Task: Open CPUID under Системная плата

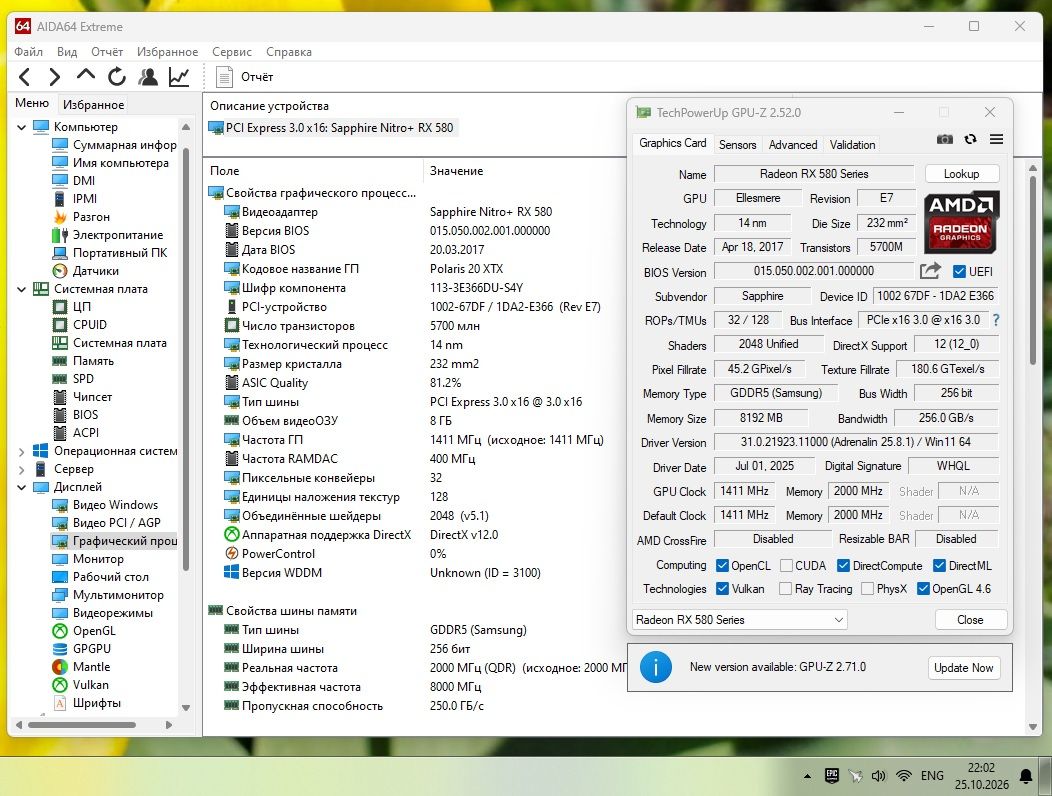Action: tap(89, 325)
